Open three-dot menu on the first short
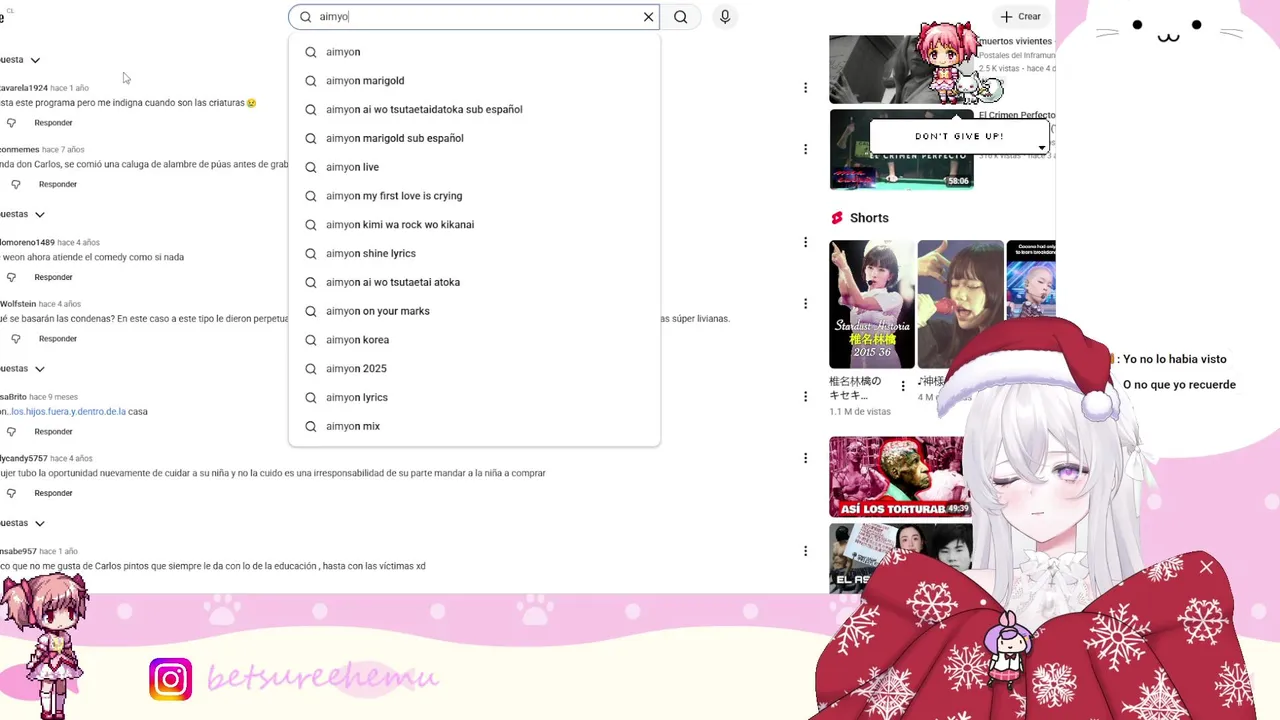 (x=903, y=386)
